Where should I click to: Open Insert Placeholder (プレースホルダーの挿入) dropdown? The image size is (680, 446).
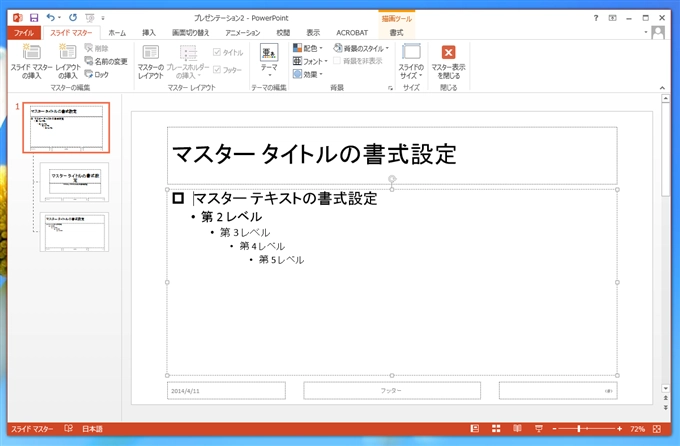point(188,61)
